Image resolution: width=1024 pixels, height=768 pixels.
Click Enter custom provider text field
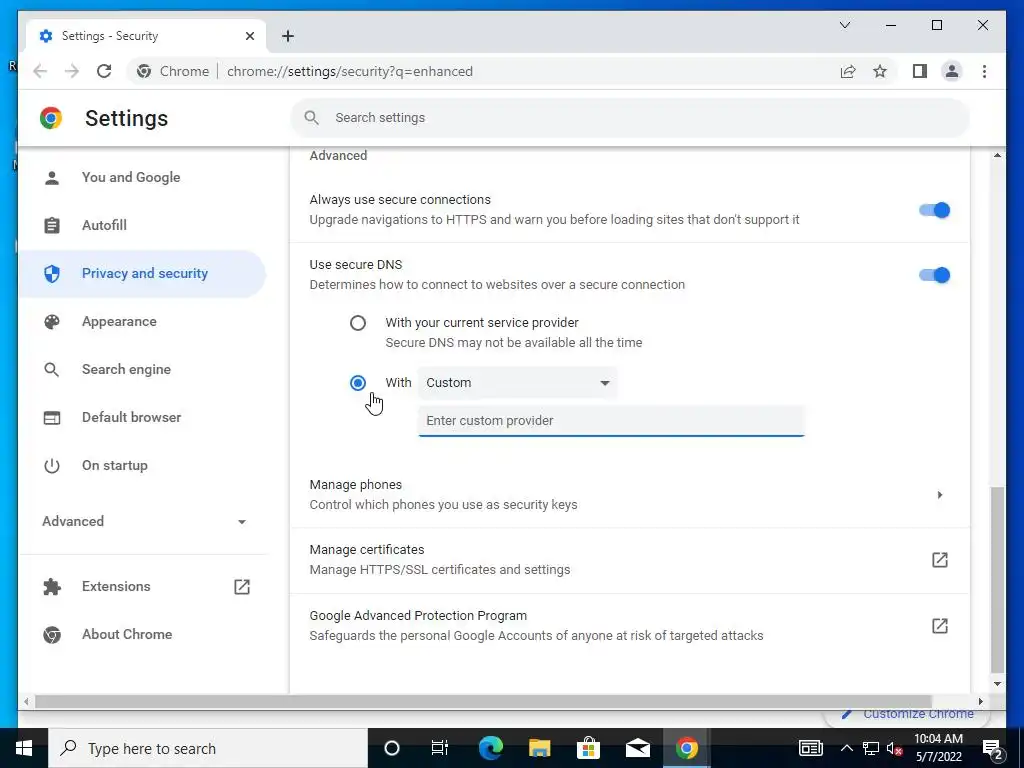pos(611,421)
